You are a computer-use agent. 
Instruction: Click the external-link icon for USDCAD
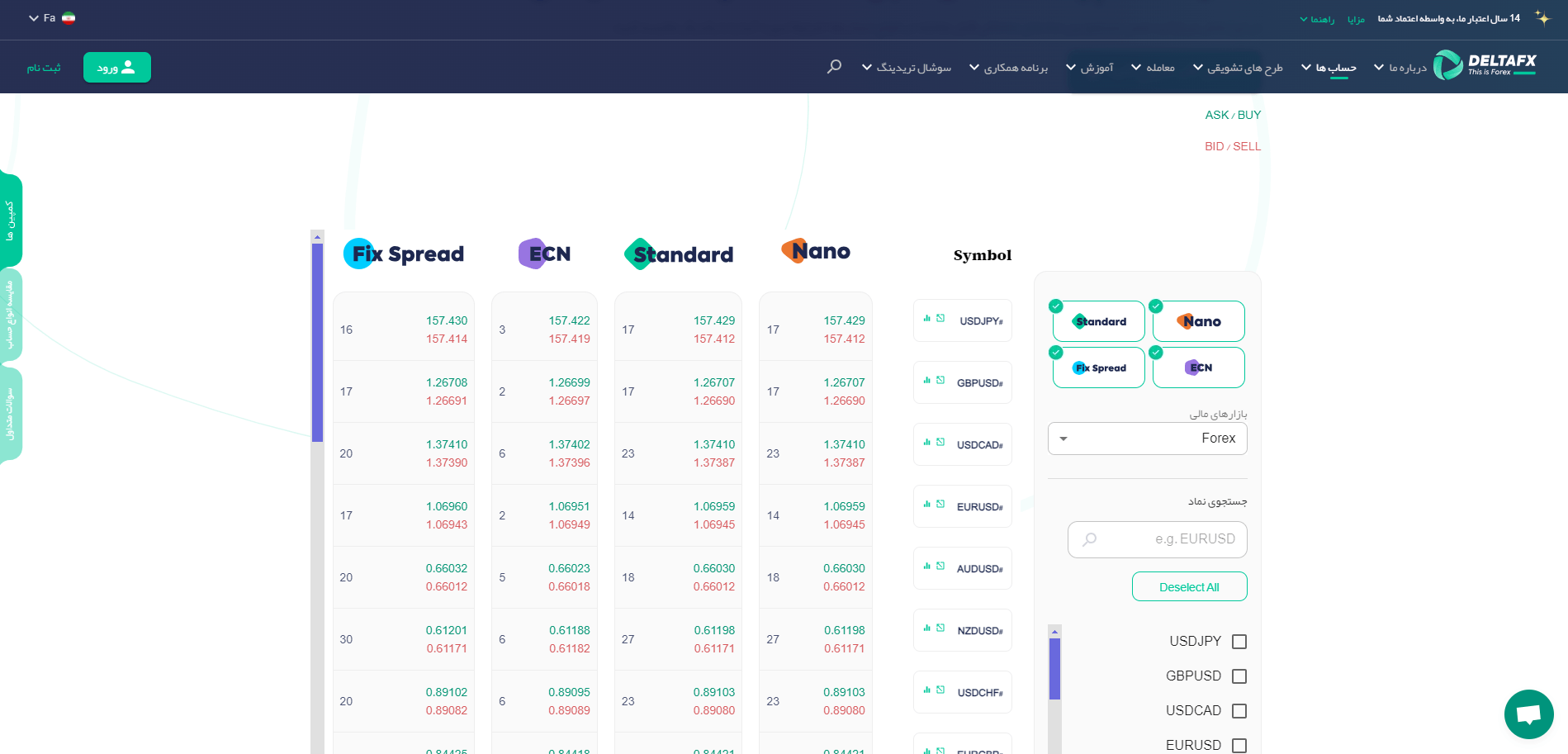pos(940,442)
